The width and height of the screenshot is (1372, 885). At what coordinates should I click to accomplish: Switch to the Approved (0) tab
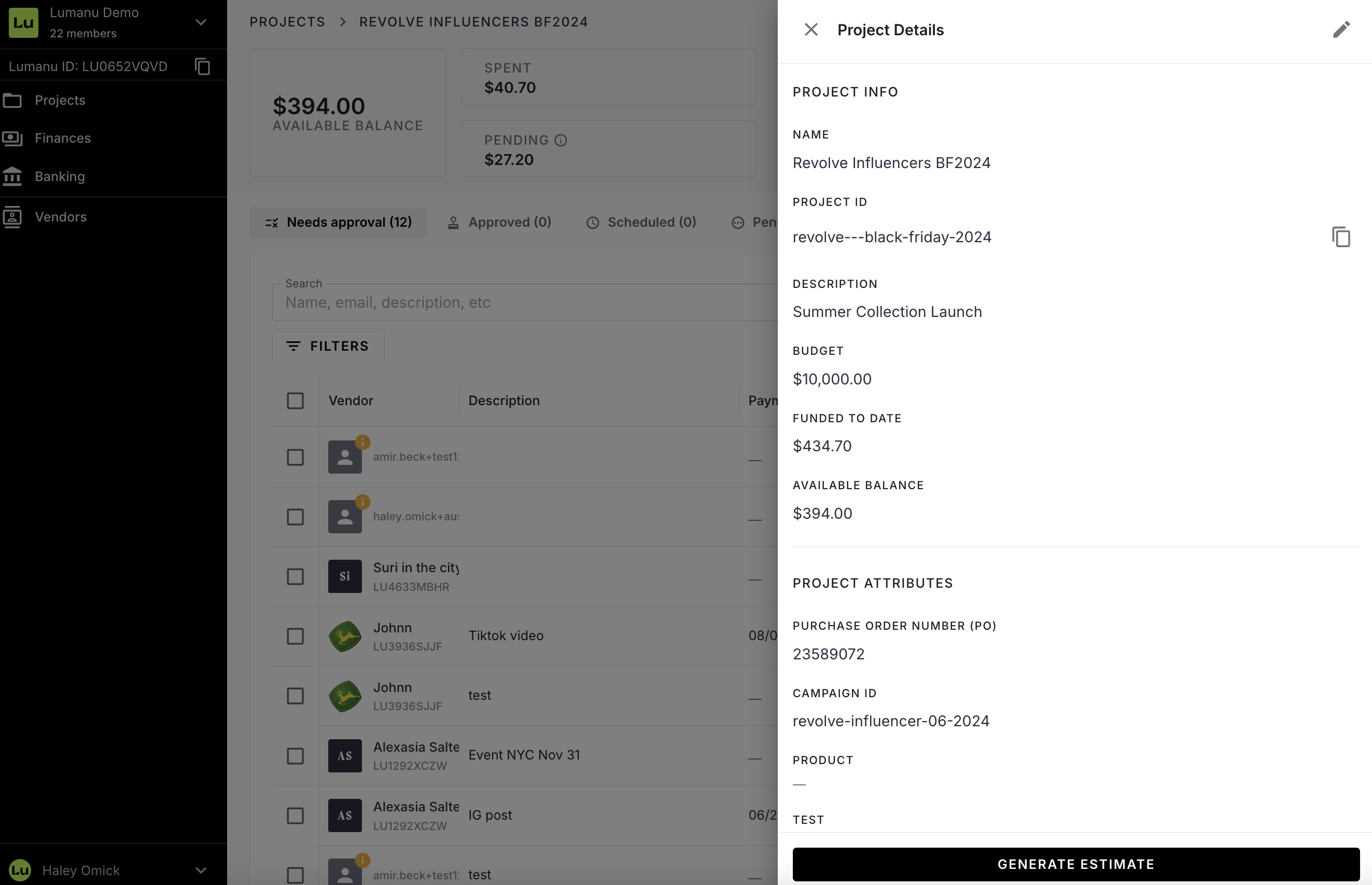499,223
